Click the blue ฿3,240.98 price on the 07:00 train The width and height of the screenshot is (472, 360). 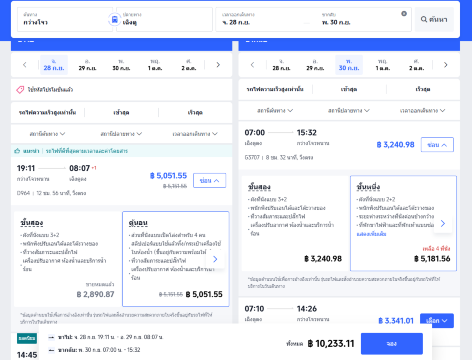tap(396, 145)
